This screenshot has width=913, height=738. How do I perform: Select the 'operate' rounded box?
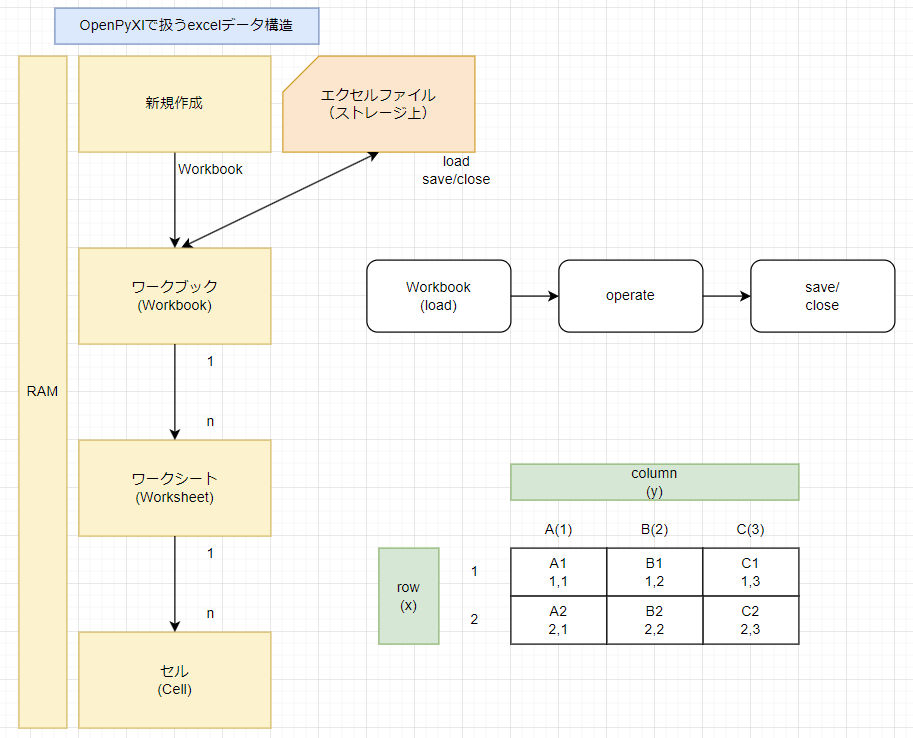click(x=631, y=296)
